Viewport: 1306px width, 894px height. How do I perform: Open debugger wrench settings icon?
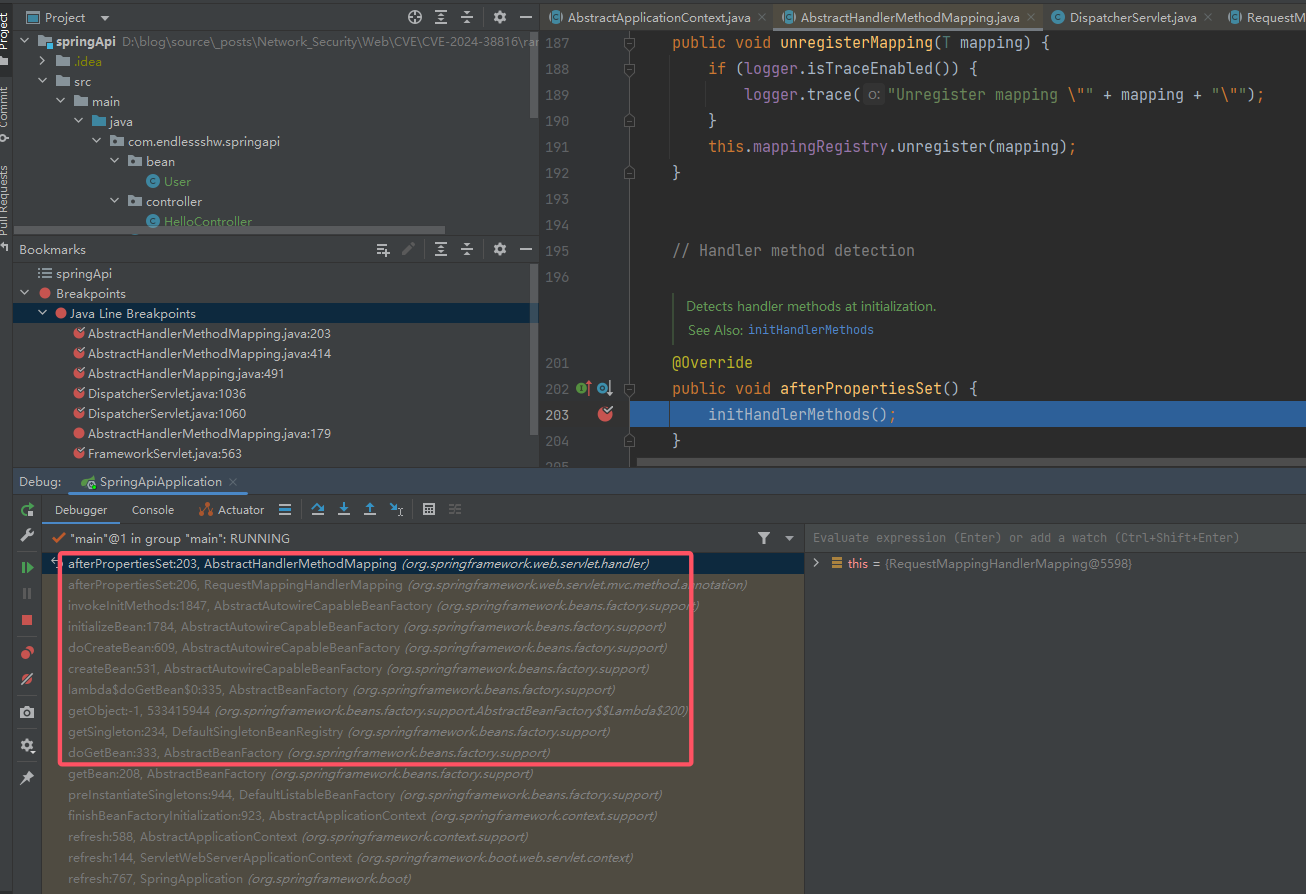[x=27, y=536]
